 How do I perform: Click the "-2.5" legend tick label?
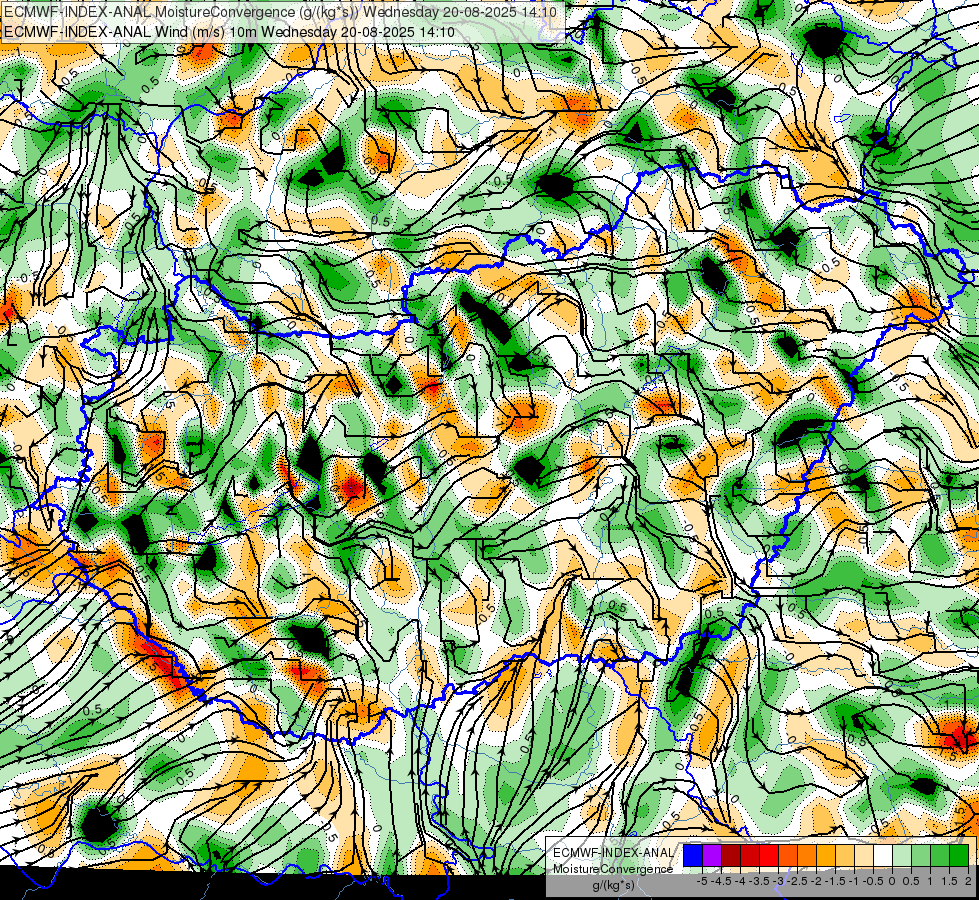797,881
